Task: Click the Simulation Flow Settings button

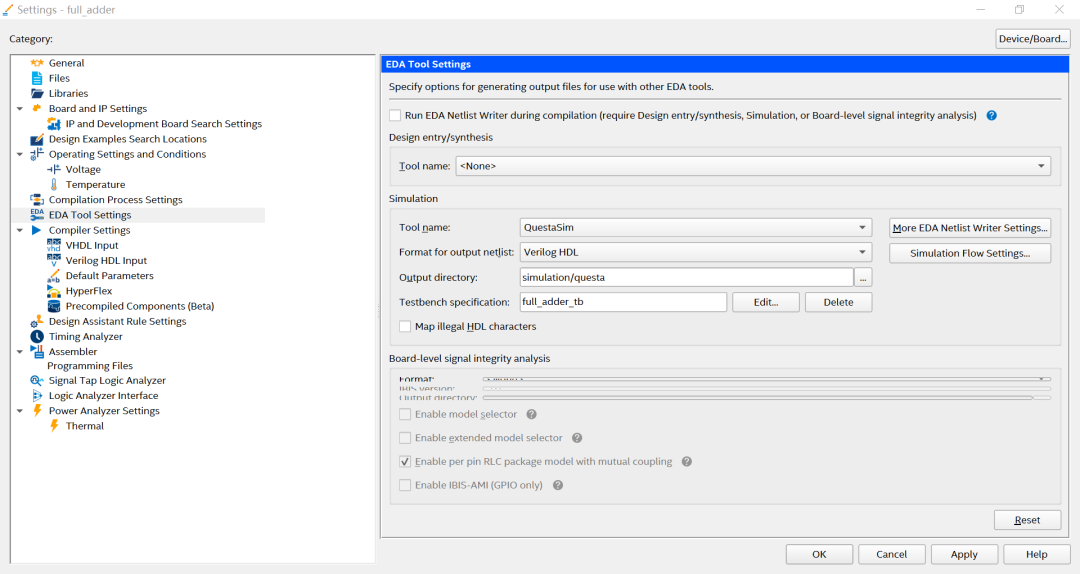Action: (x=969, y=254)
